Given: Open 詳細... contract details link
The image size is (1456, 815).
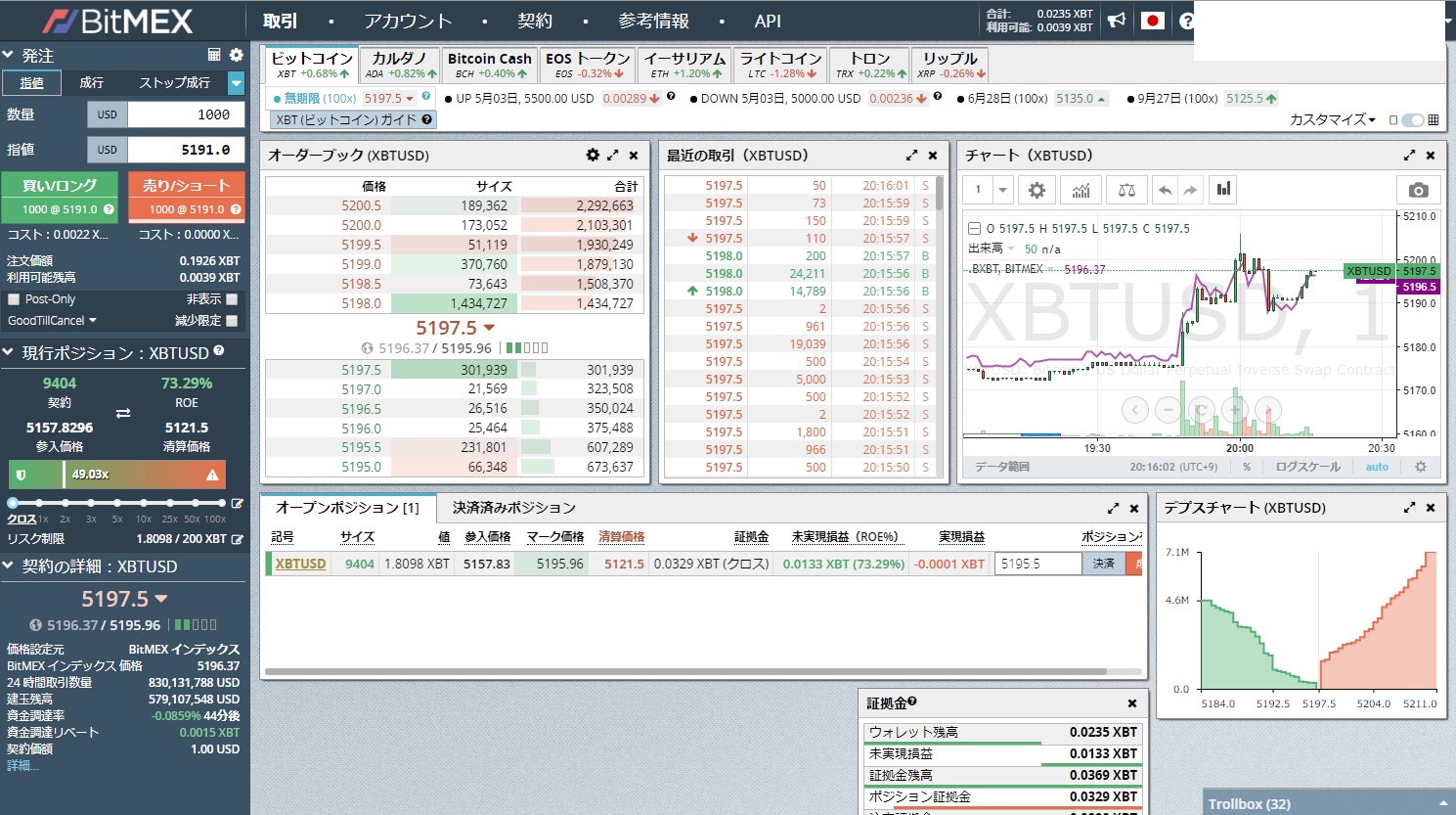Looking at the screenshot, I should [22, 765].
